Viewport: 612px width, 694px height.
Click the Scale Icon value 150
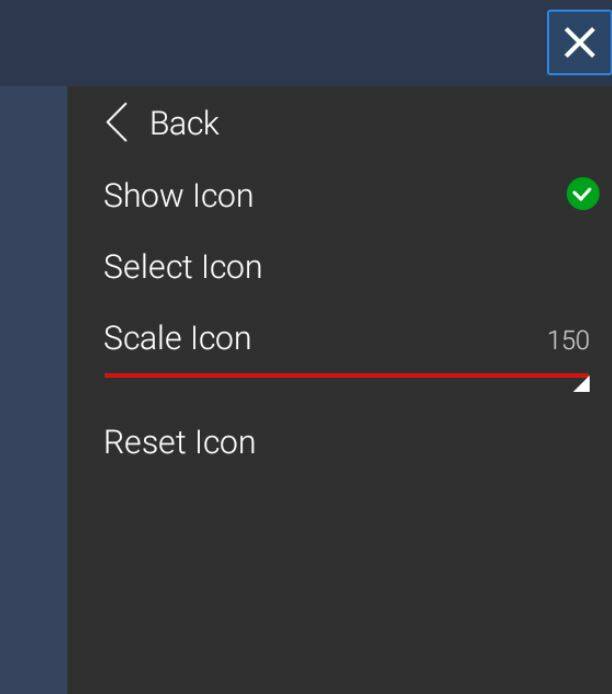click(568, 340)
